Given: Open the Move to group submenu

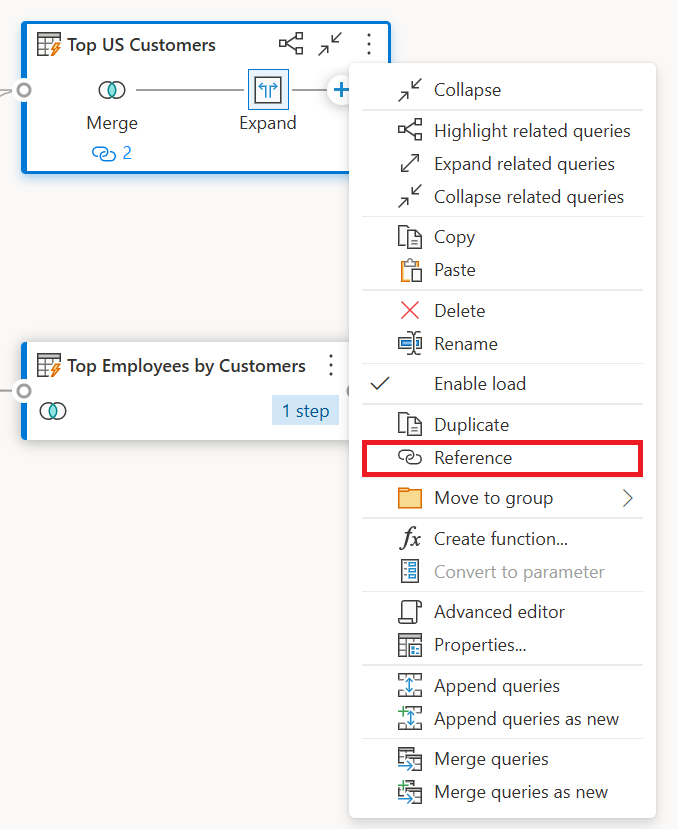Looking at the screenshot, I should tap(502, 498).
